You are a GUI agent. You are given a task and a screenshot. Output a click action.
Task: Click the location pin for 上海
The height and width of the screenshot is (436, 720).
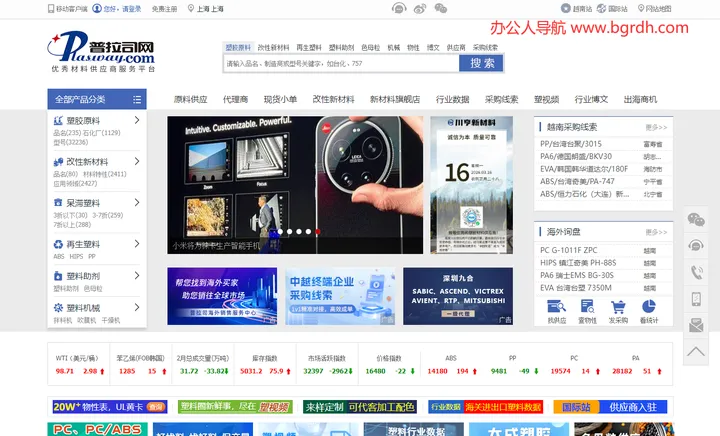point(191,8)
